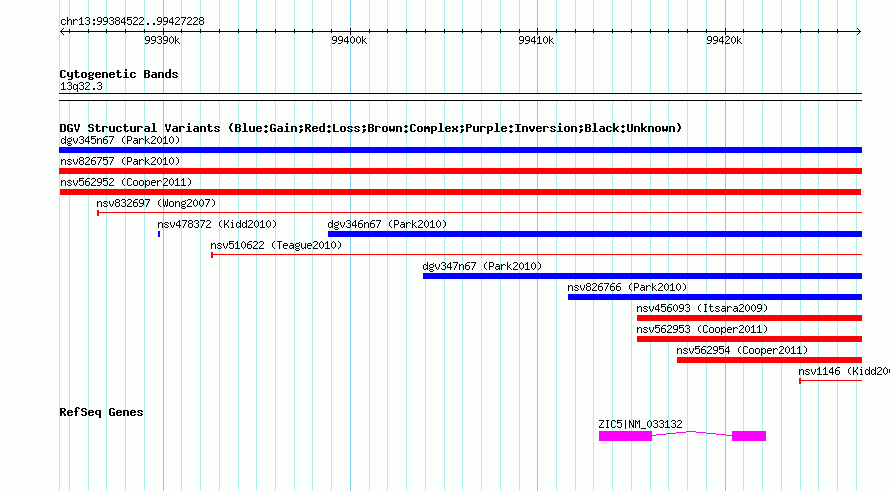
Task: Click the 13q32.3 cytogenetic band label
Action: pyautogui.click(x=81, y=86)
